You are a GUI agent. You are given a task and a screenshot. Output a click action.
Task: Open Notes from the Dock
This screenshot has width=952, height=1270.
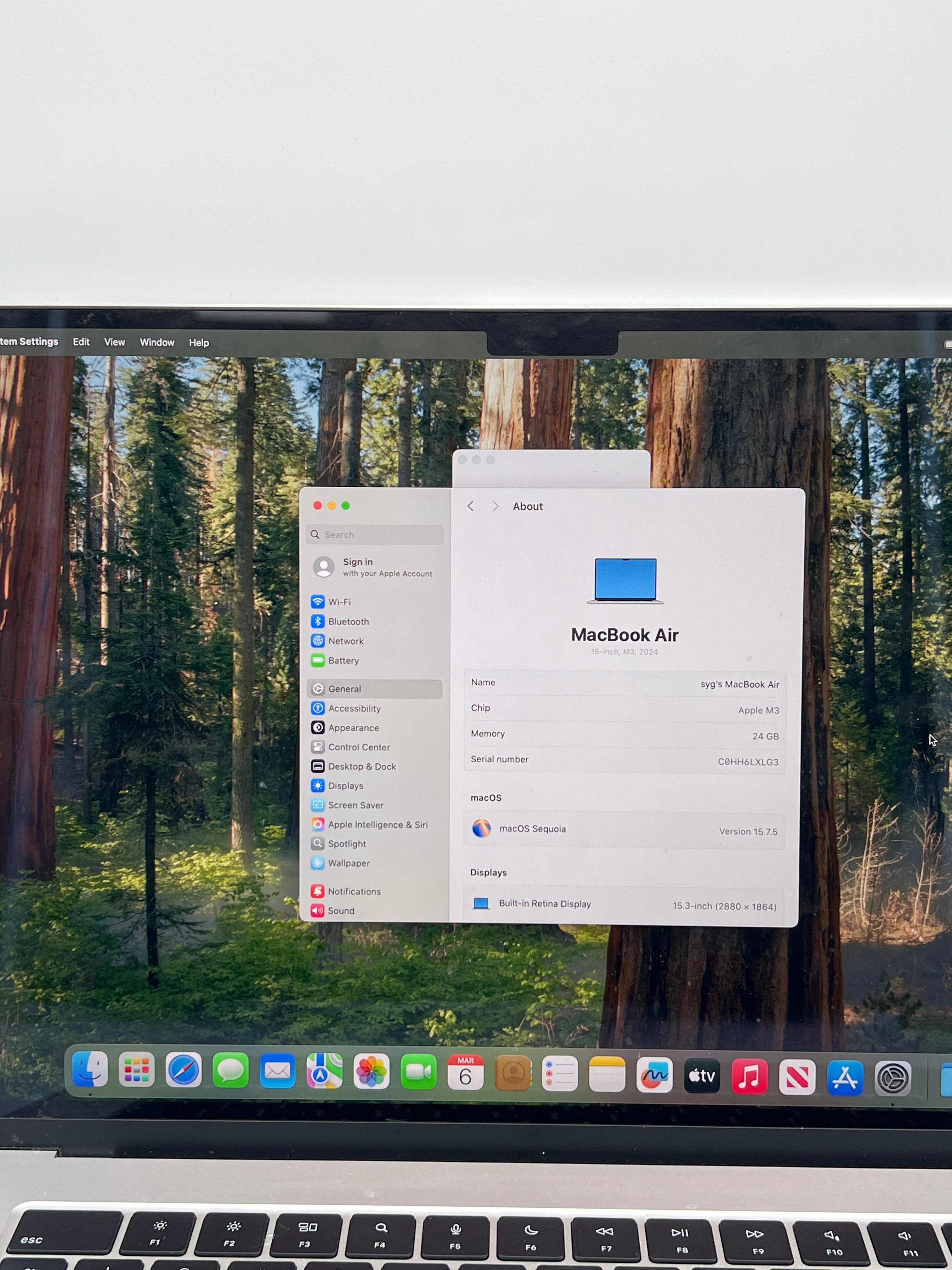tap(607, 1074)
